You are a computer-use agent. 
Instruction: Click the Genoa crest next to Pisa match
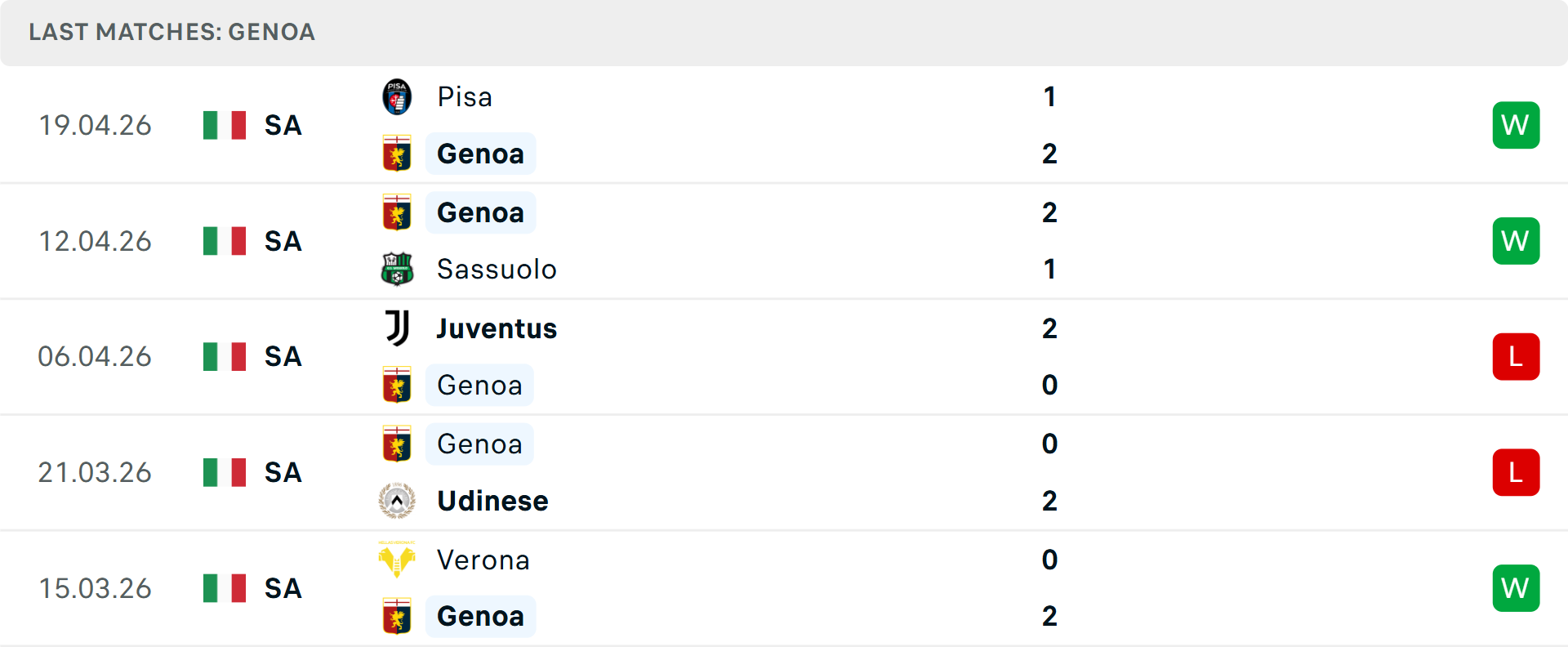click(x=397, y=153)
